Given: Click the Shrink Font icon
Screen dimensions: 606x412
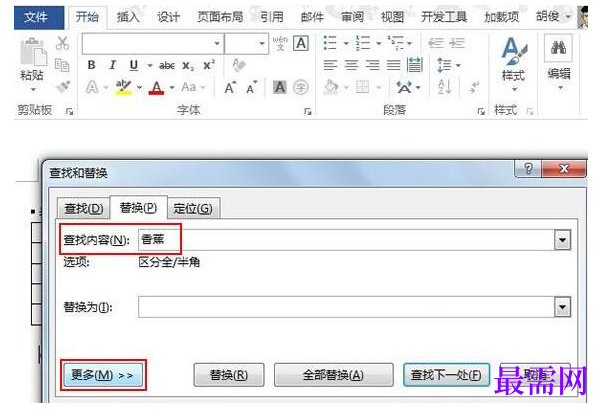Looking at the screenshot, I should point(252,87).
